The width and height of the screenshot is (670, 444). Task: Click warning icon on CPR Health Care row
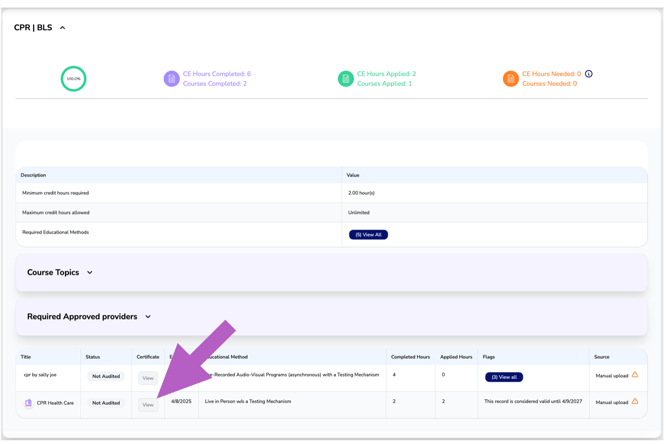(x=635, y=402)
